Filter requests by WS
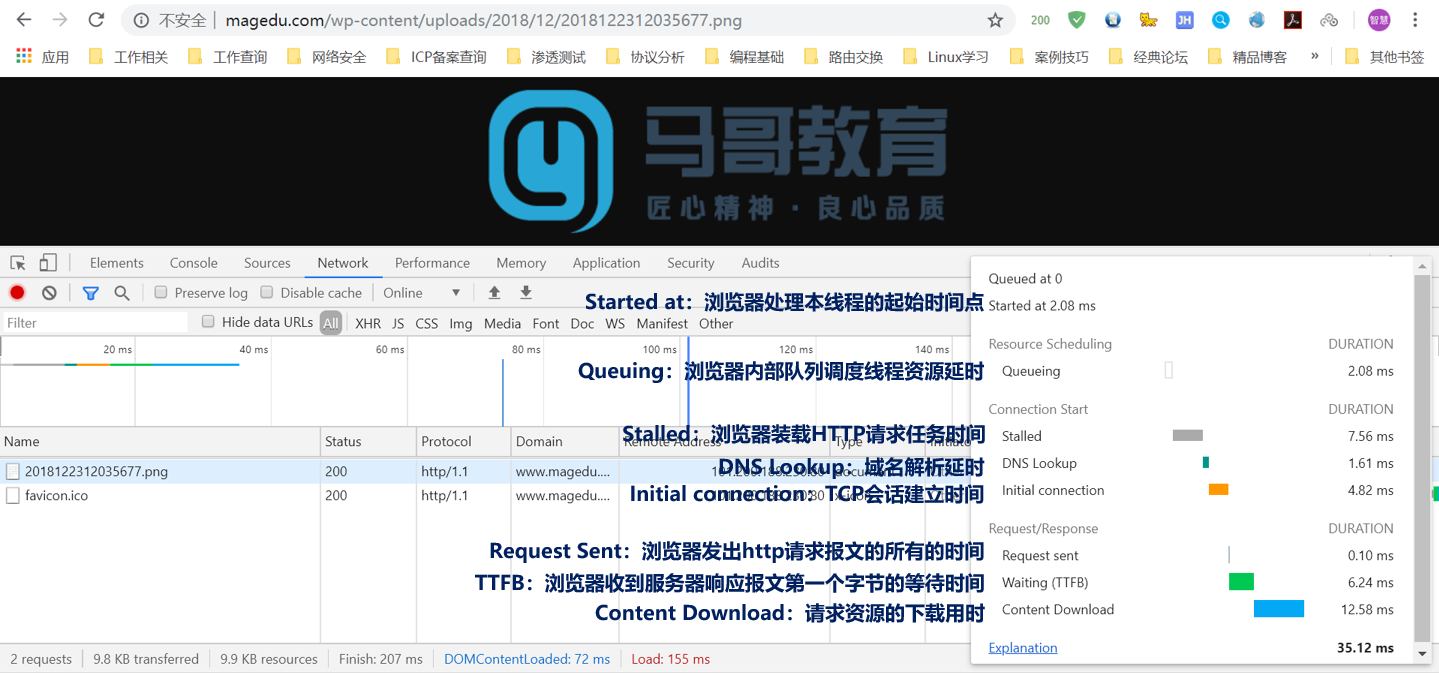 (x=615, y=323)
